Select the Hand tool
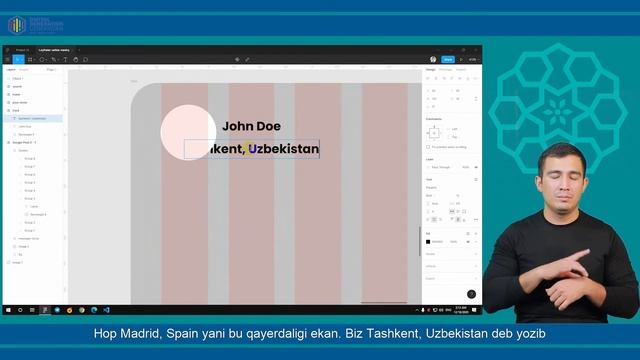 click(76, 60)
